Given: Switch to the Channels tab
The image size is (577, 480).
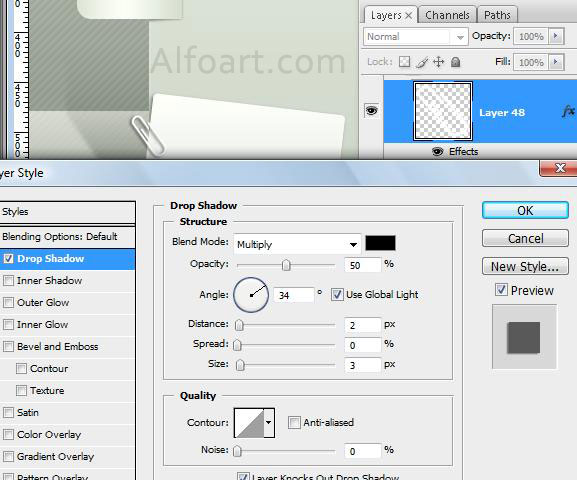Looking at the screenshot, I should (x=447, y=15).
